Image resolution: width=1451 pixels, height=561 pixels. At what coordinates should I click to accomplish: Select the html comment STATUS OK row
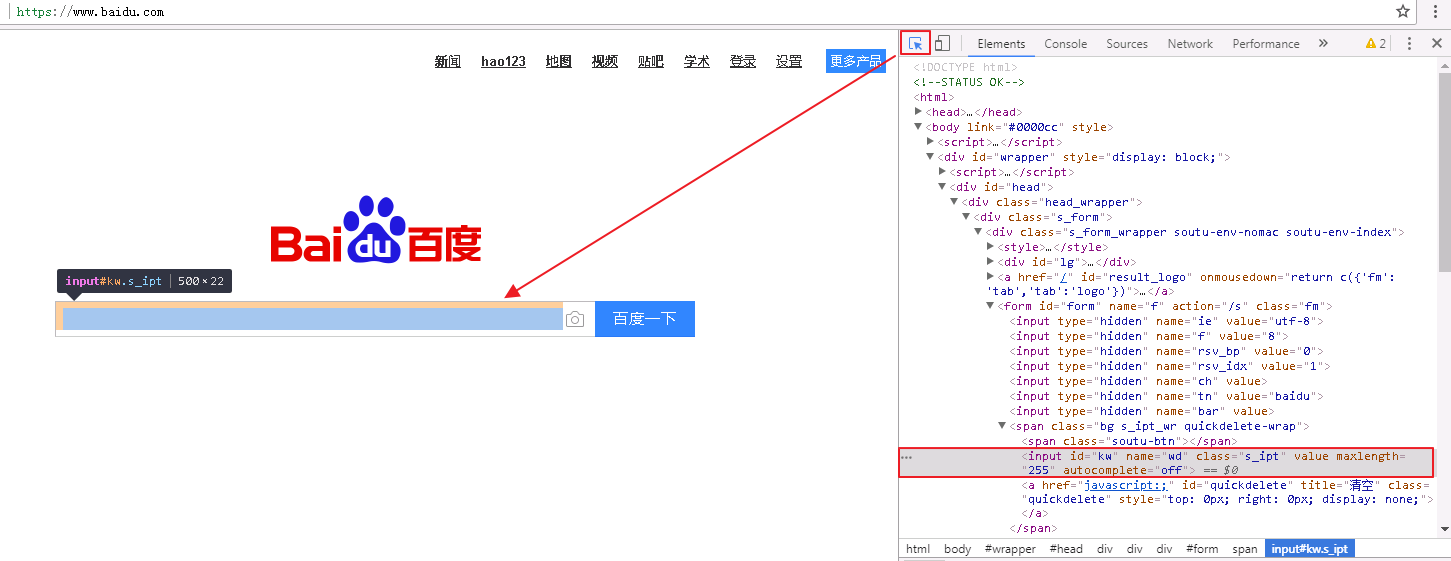(x=969, y=82)
